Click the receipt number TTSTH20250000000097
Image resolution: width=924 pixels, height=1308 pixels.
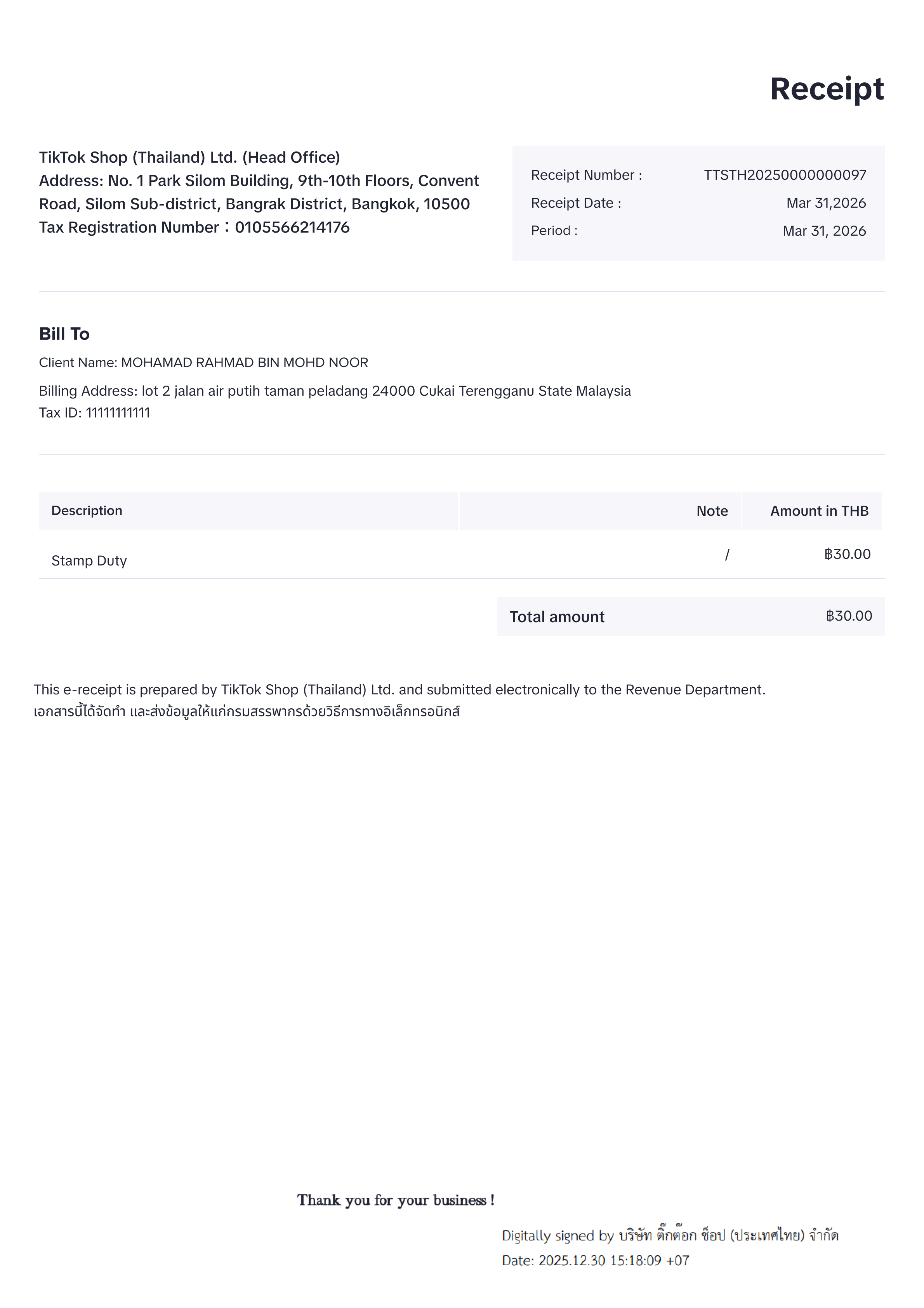[785, 175]
